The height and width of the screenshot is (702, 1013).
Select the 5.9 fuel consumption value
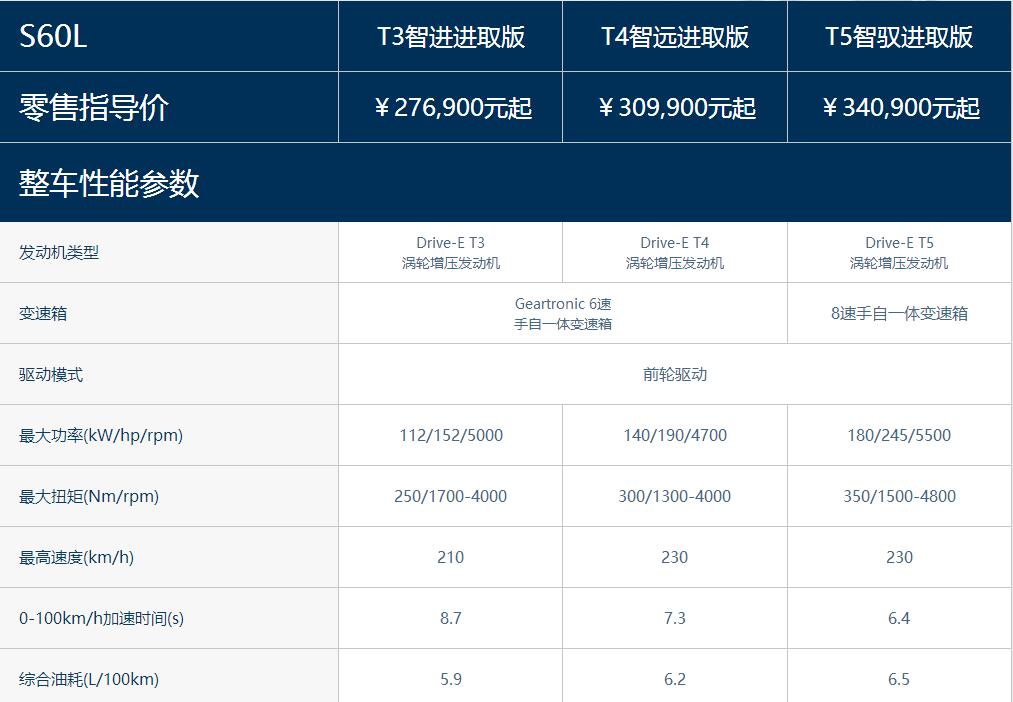click(x=451, y=679)
